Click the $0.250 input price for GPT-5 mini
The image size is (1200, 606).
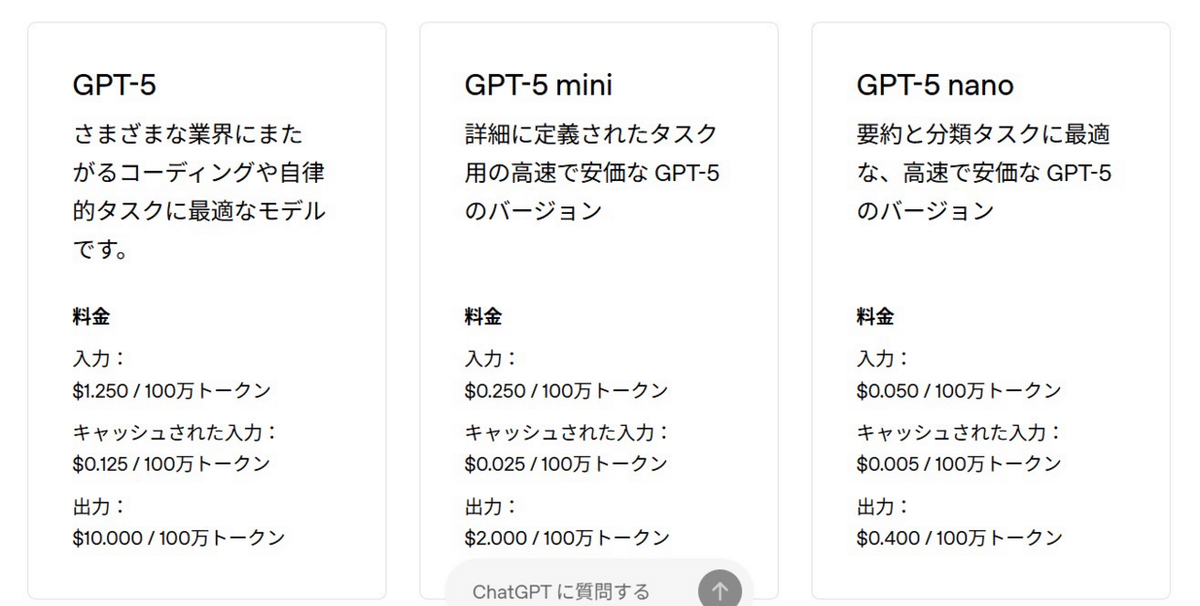(562, 390)
